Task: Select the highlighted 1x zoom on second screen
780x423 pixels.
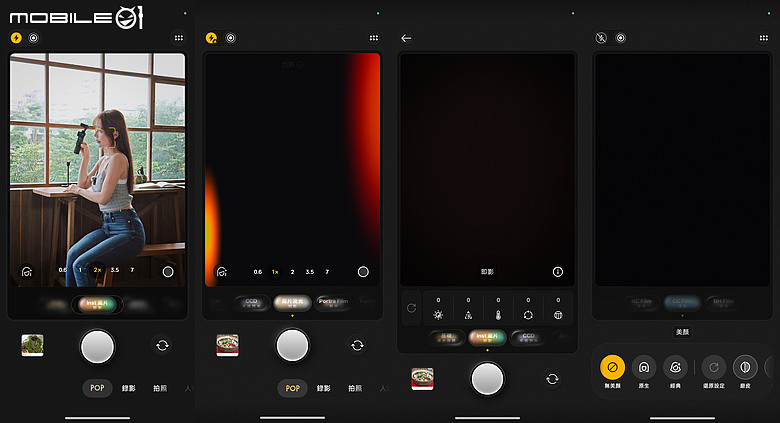Action: [x=275, y=272]
